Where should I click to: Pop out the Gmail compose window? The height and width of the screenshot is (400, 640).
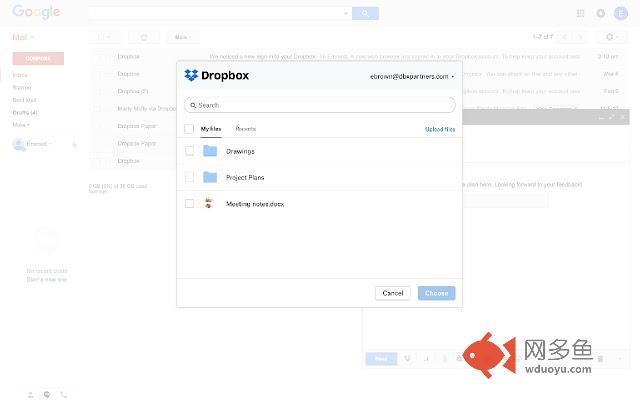click(611, 118)
